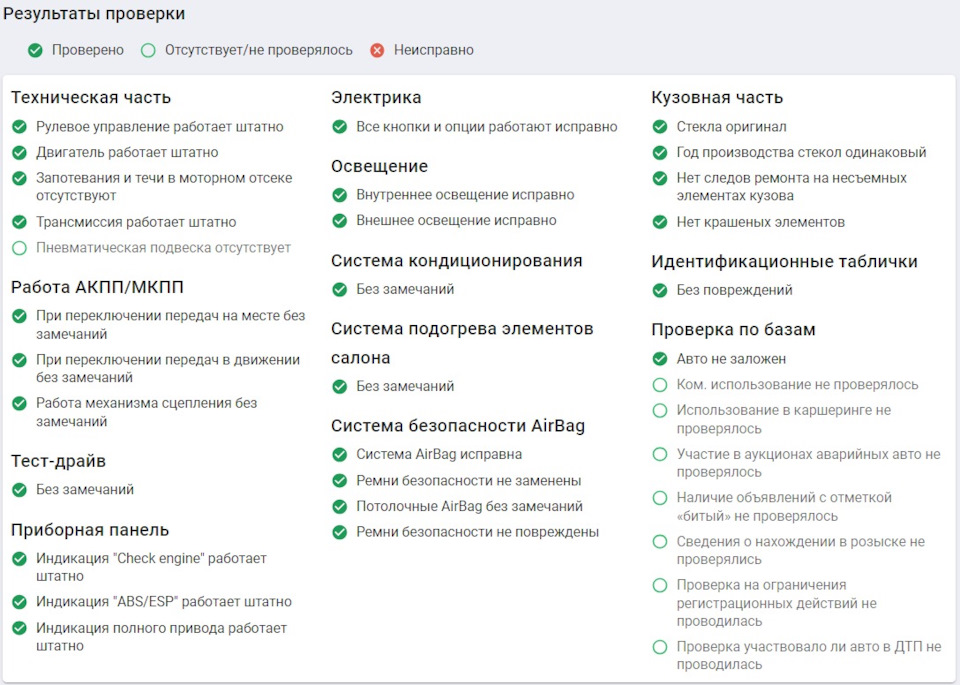Click the "Система безопасности AirBag" heading
960x685 pixels.
pyautogui.click(x=458, y=426)
